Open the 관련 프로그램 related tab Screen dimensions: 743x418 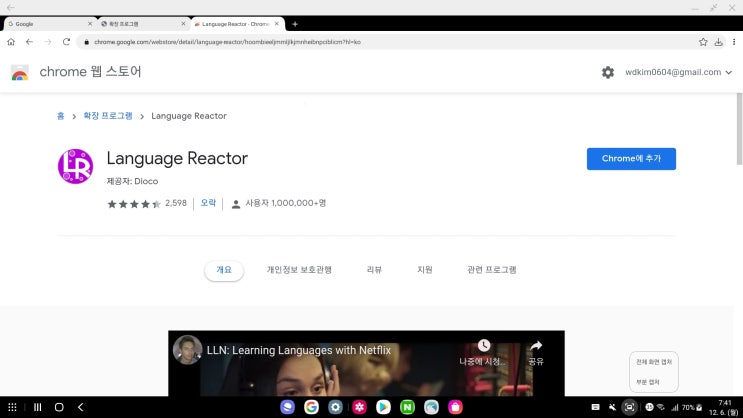491,270
